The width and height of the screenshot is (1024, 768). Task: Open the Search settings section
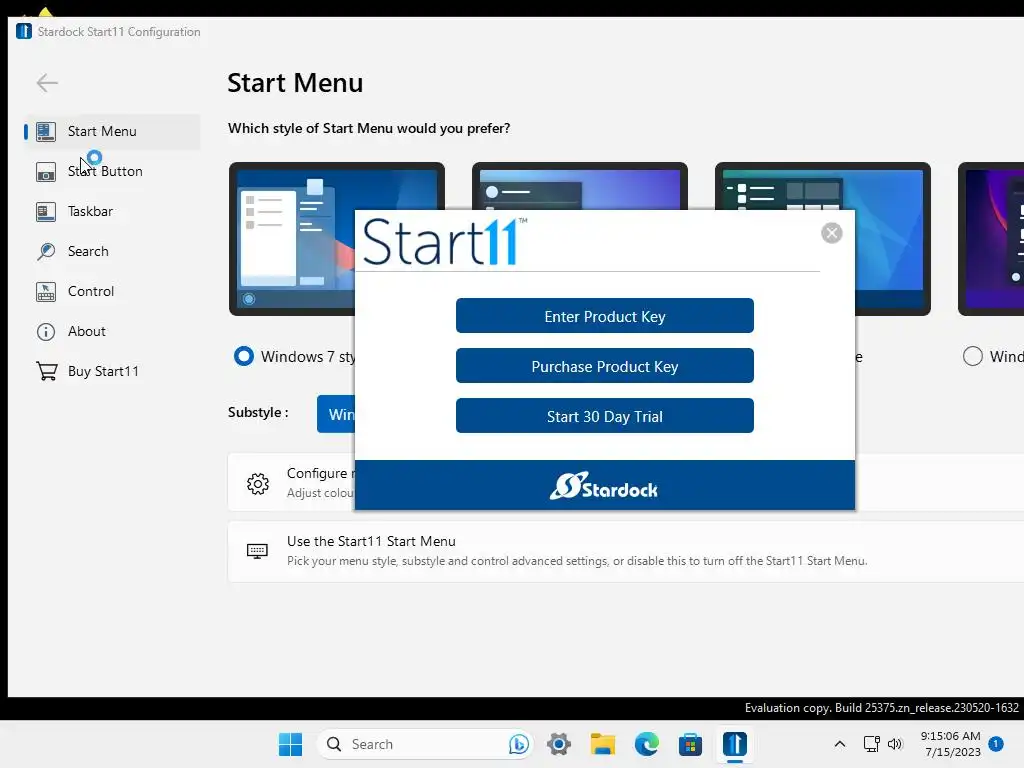tap(112, 251)
